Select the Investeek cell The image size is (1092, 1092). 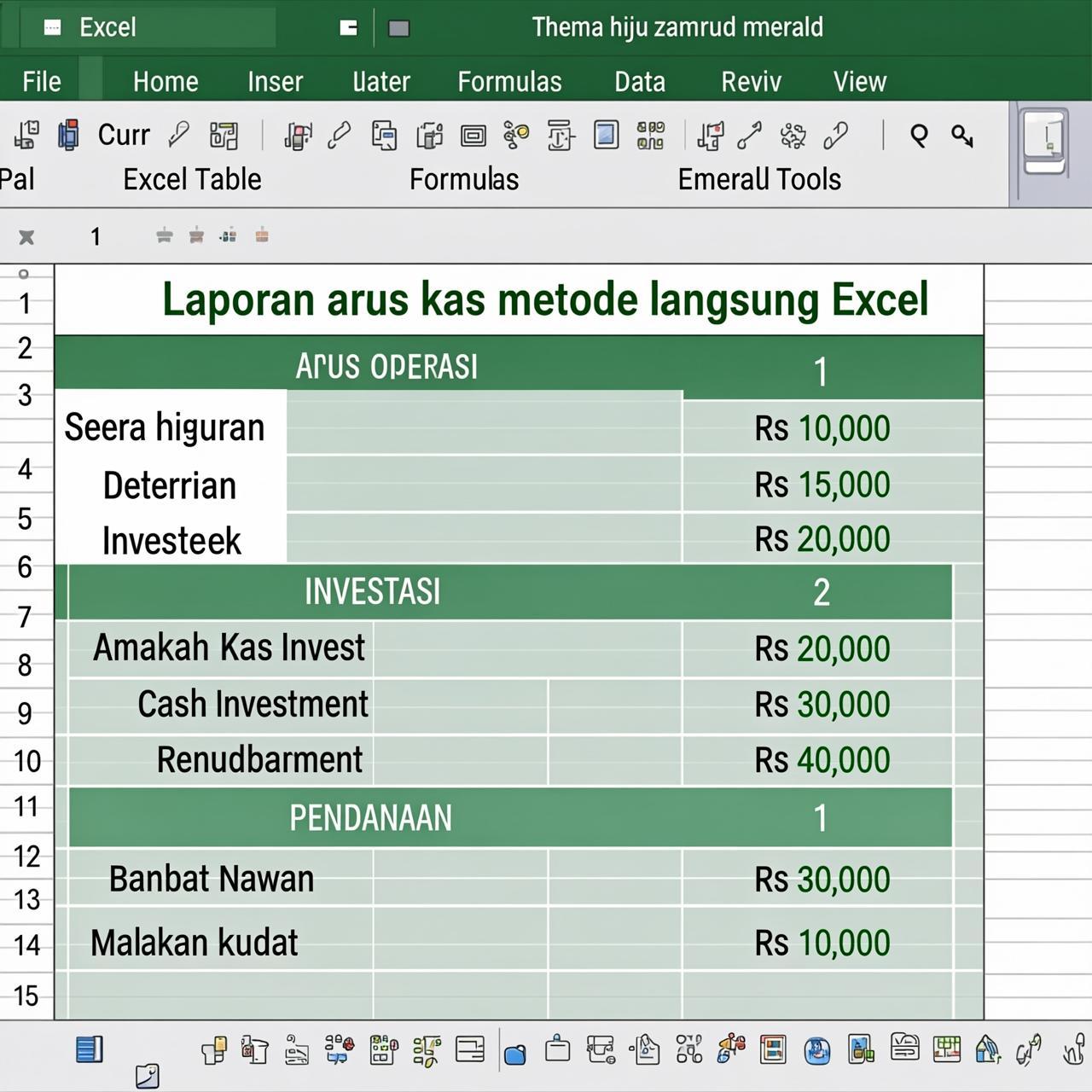tap(171, 540)
